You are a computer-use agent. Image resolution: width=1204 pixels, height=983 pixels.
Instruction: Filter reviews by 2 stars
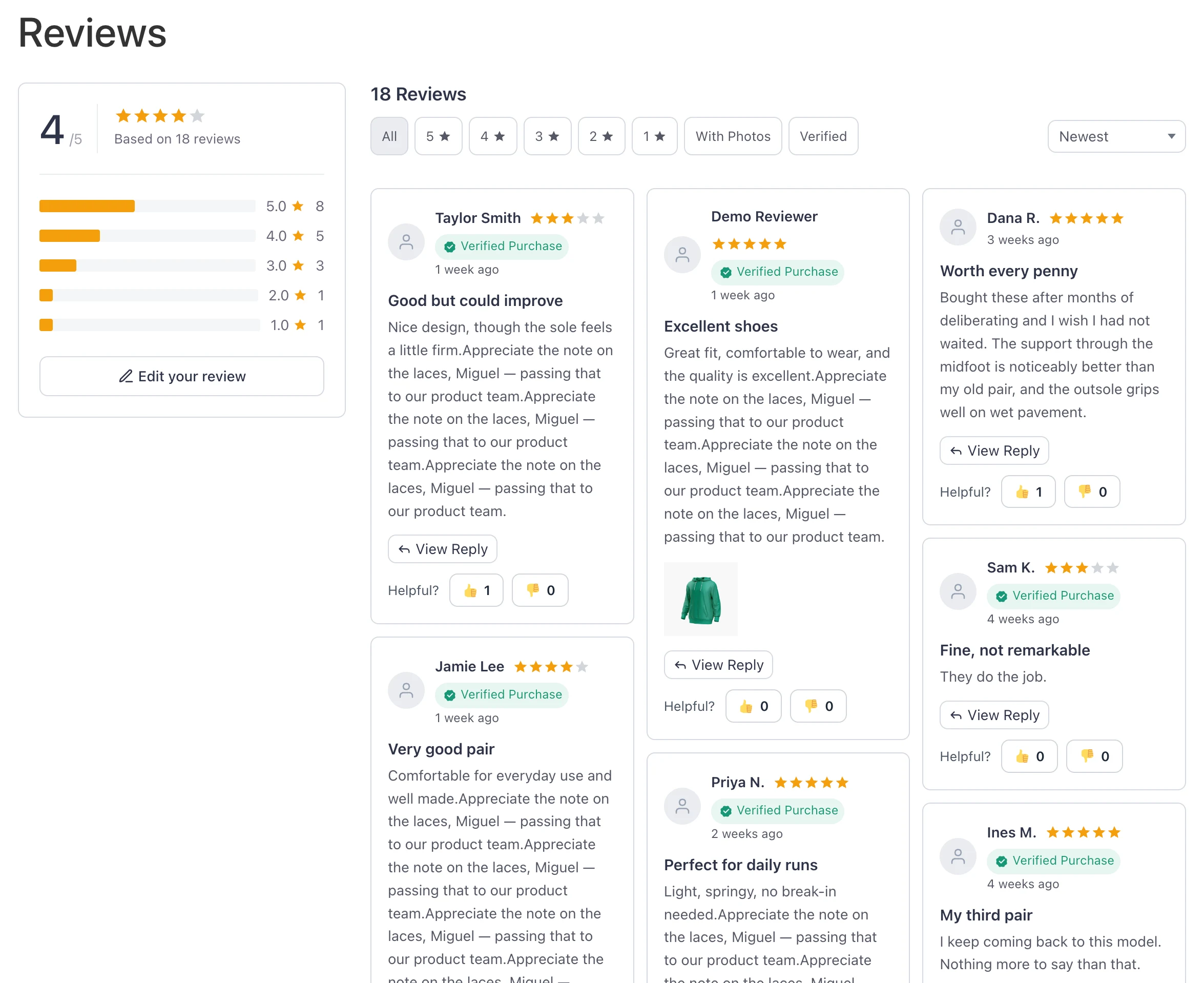click(601, 136)
